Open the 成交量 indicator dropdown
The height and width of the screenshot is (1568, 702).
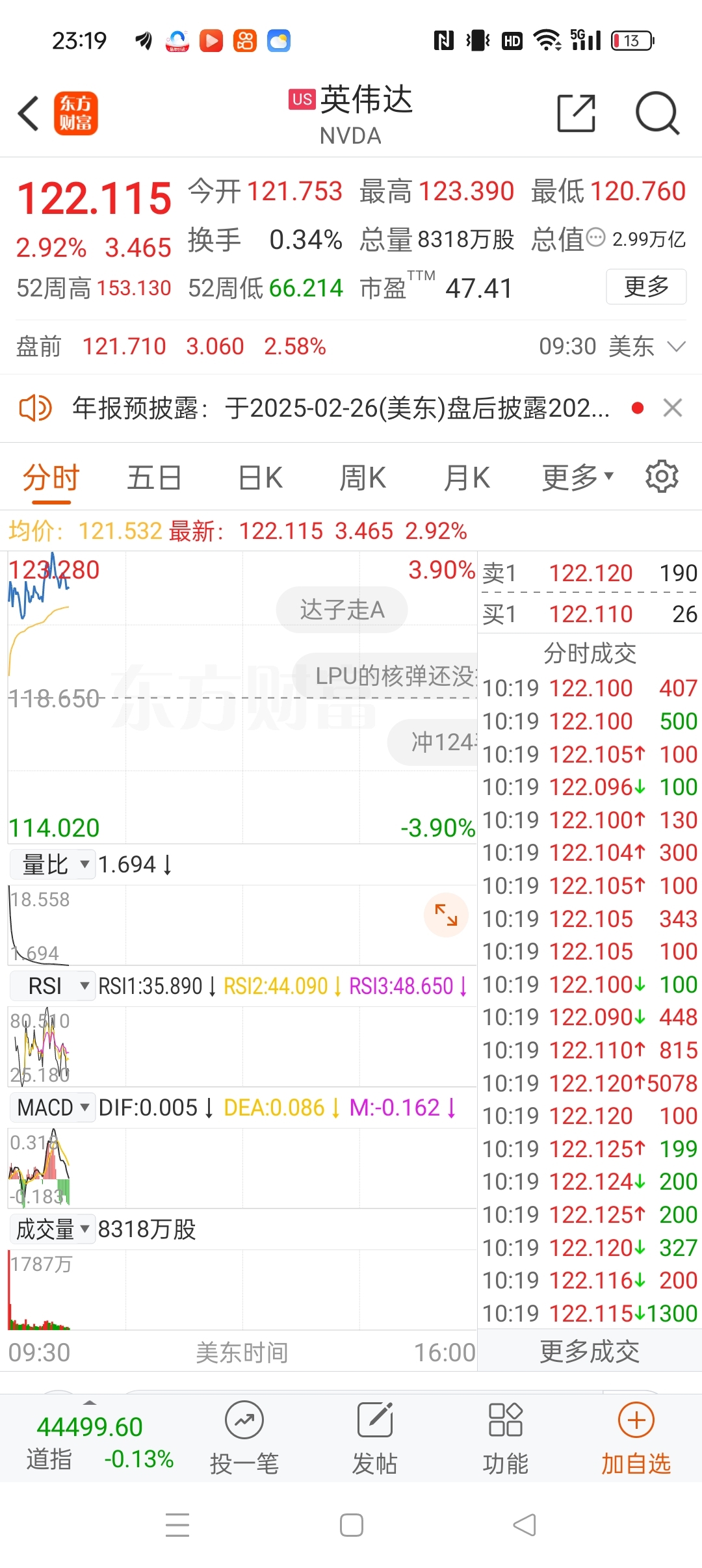pos(53,1229)
